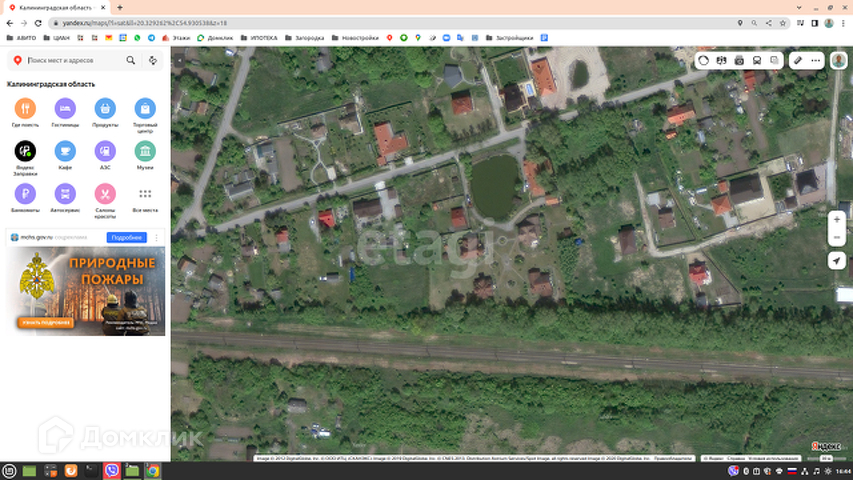The image size is (853, 480).
Task: Choose the 'Торговый центр' mall category
Action: coord(145,115)
